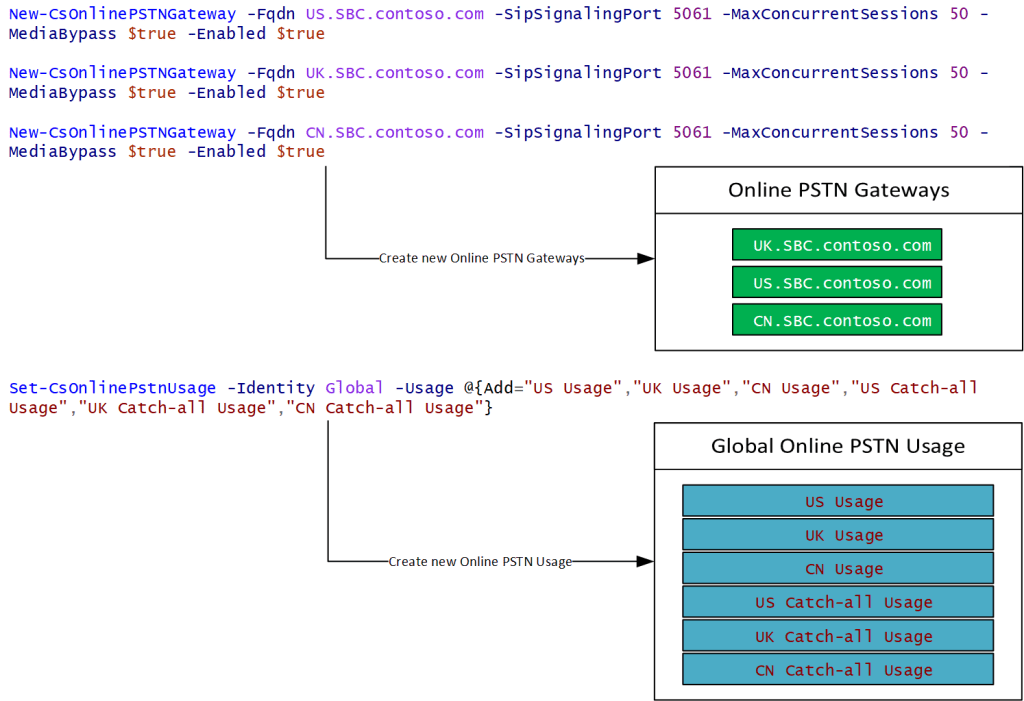This screenshot has height=701, width=1024.
Task: Choose the blue CN Usage box
Action: click(838, 569)
